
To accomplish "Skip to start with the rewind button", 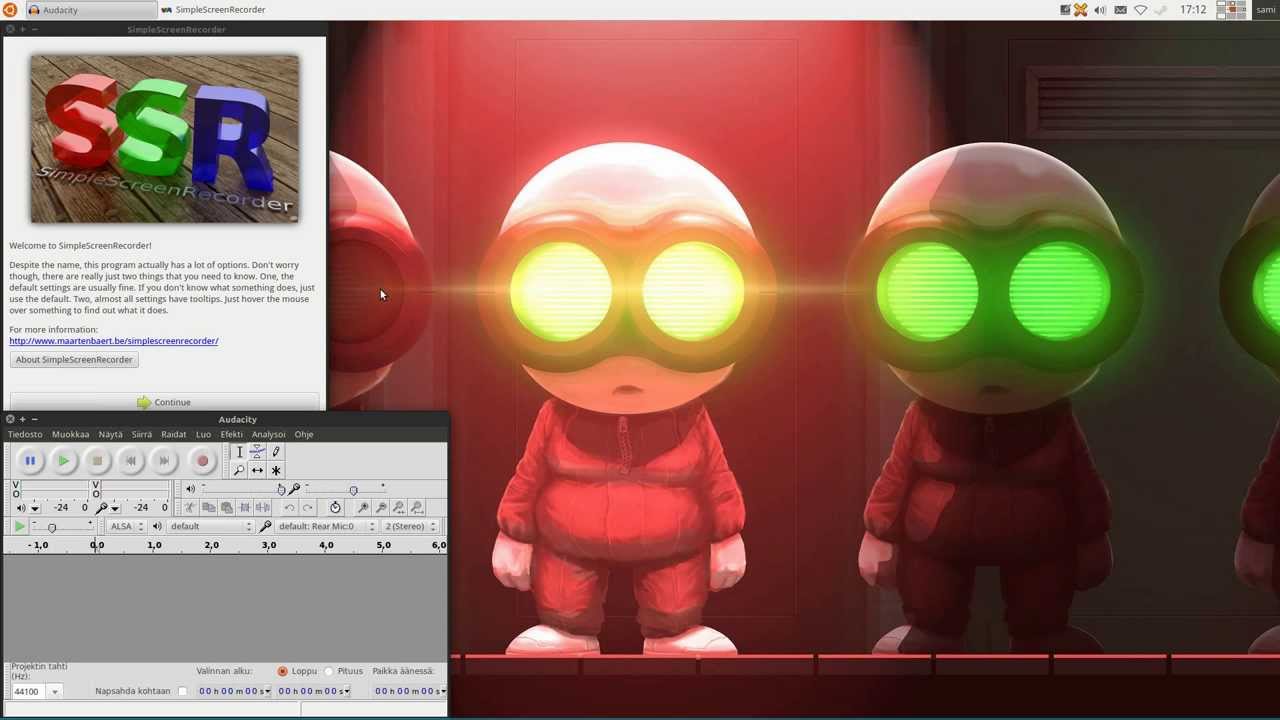I will (x=130, y=461).
